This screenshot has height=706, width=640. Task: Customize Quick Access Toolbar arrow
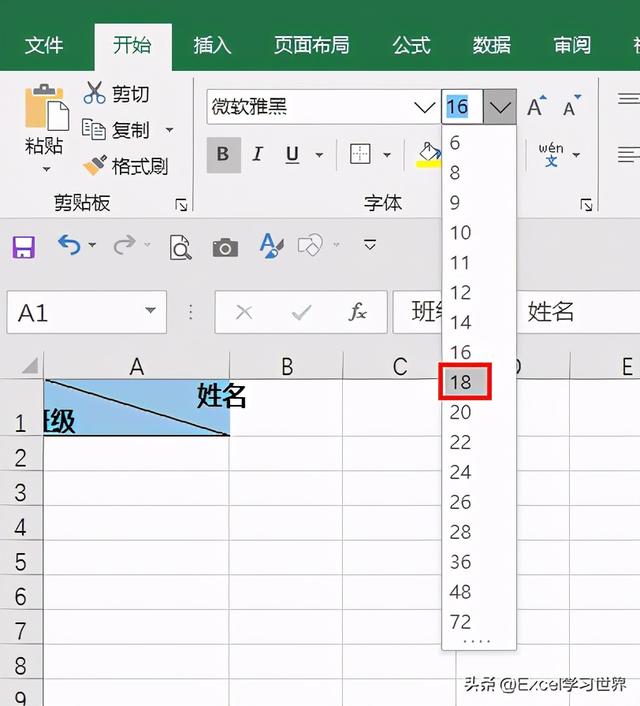[x=370, y=244]
